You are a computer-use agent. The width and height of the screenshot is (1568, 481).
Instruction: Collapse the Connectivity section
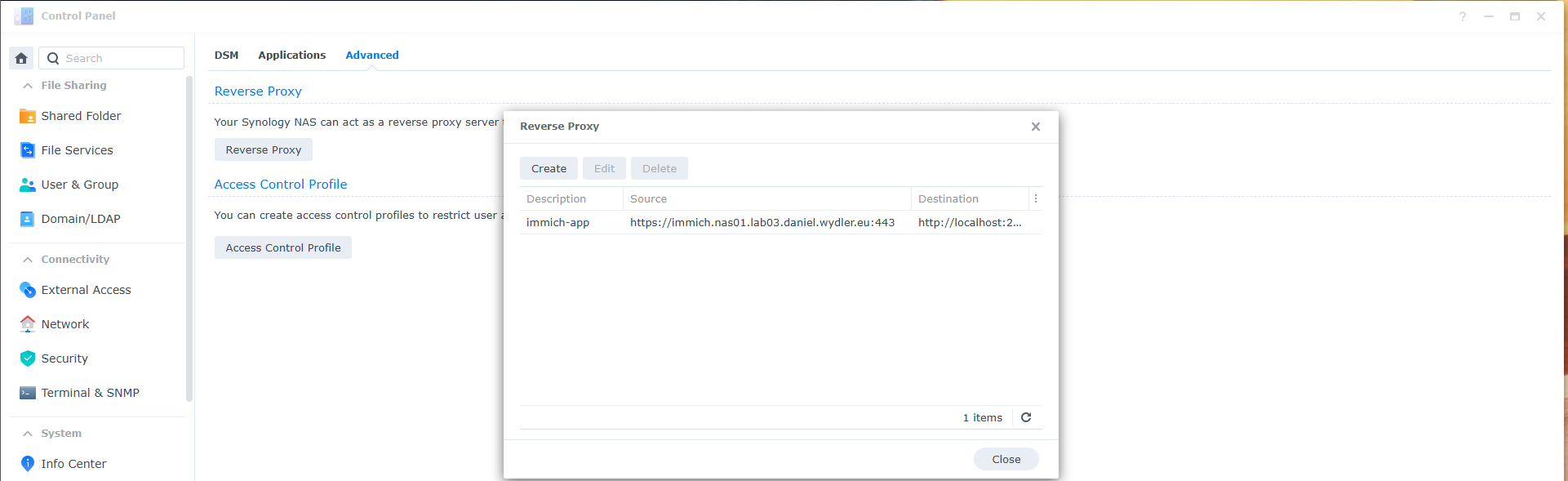tap(28, 260)
